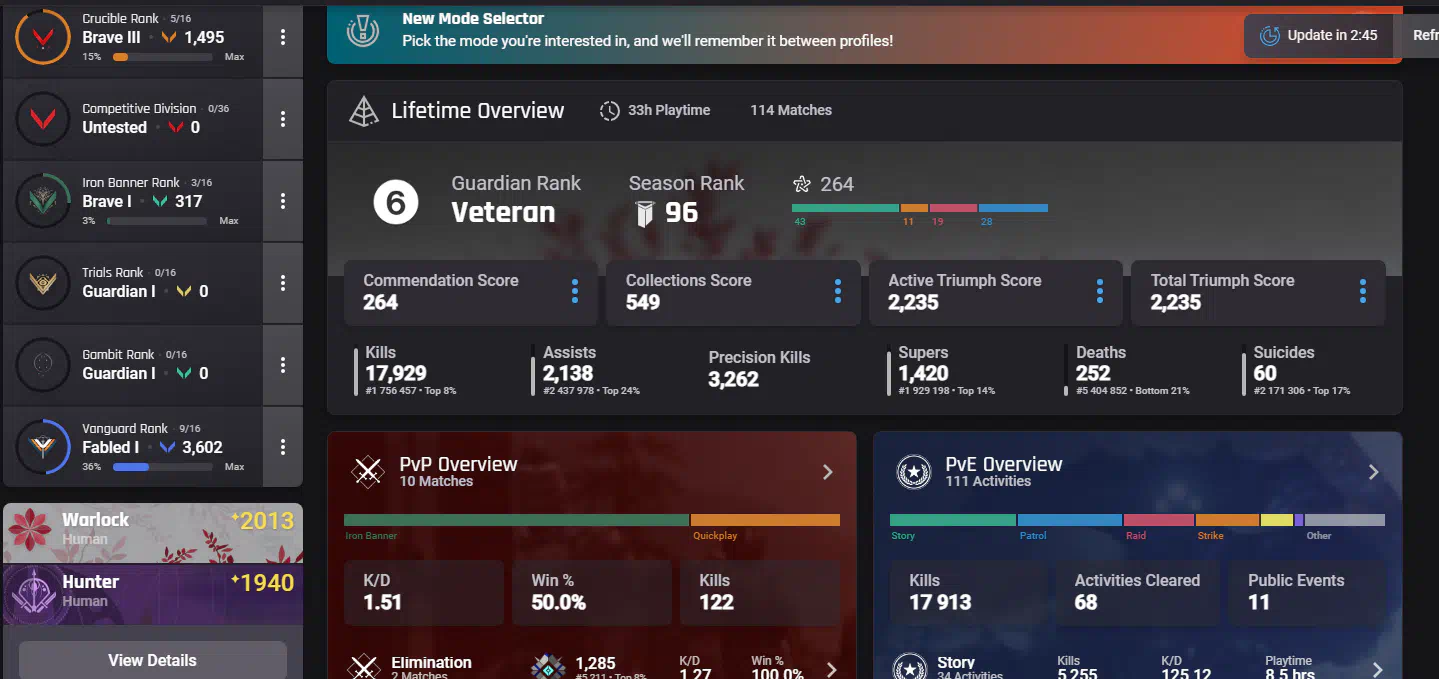
Task: Open Crucible Rank options menu
Action: [x=283, y=37]
